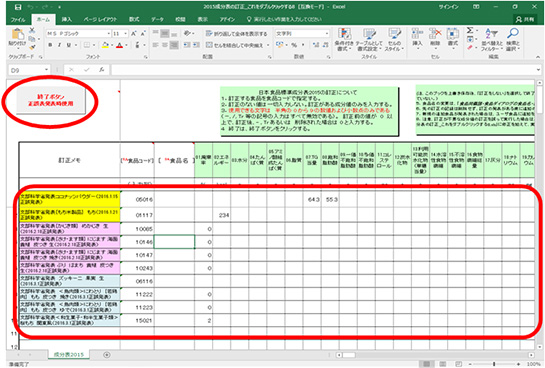Toggle Underline formatting
The width and height of the screenshot is (545, 368).
68,45
